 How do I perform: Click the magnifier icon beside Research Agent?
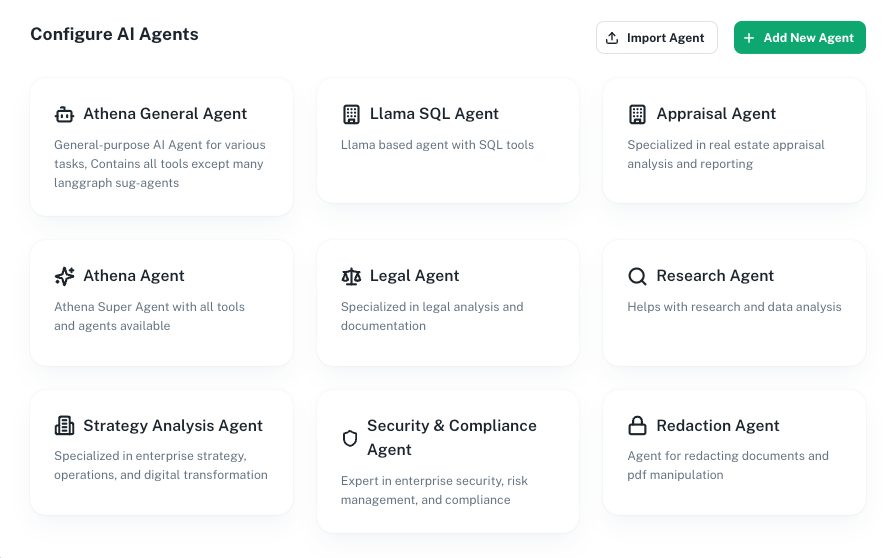[638, 276]
